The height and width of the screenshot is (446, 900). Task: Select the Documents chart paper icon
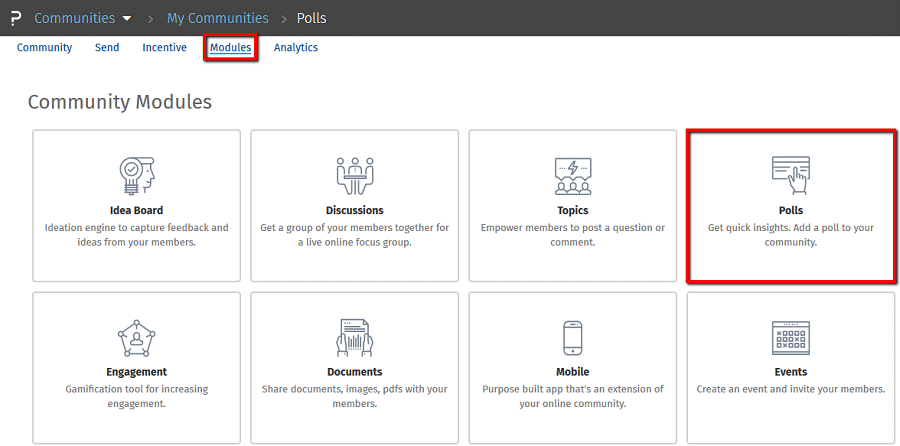click(x=355, y=339)
